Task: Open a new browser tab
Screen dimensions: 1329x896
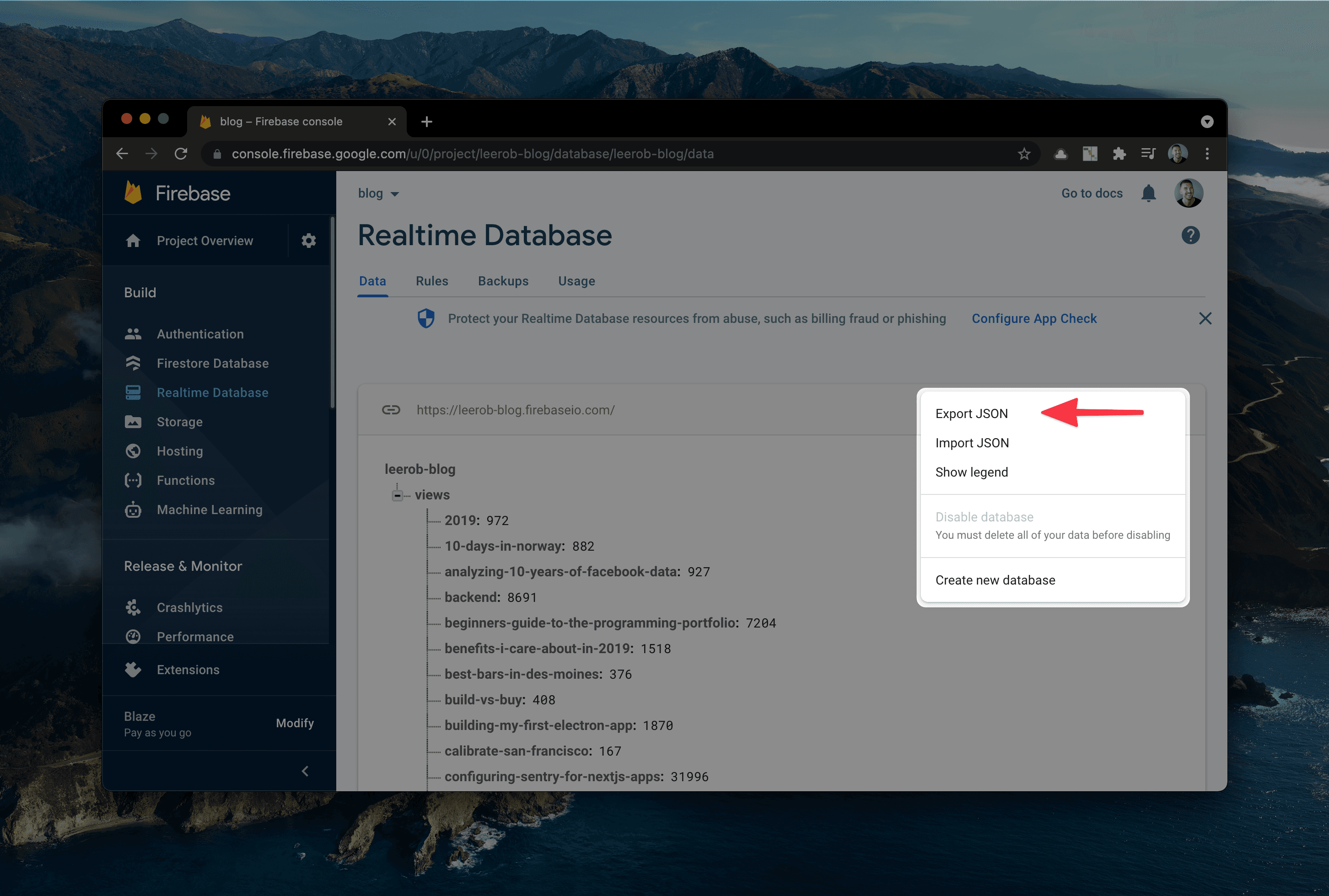Action: 426,122
